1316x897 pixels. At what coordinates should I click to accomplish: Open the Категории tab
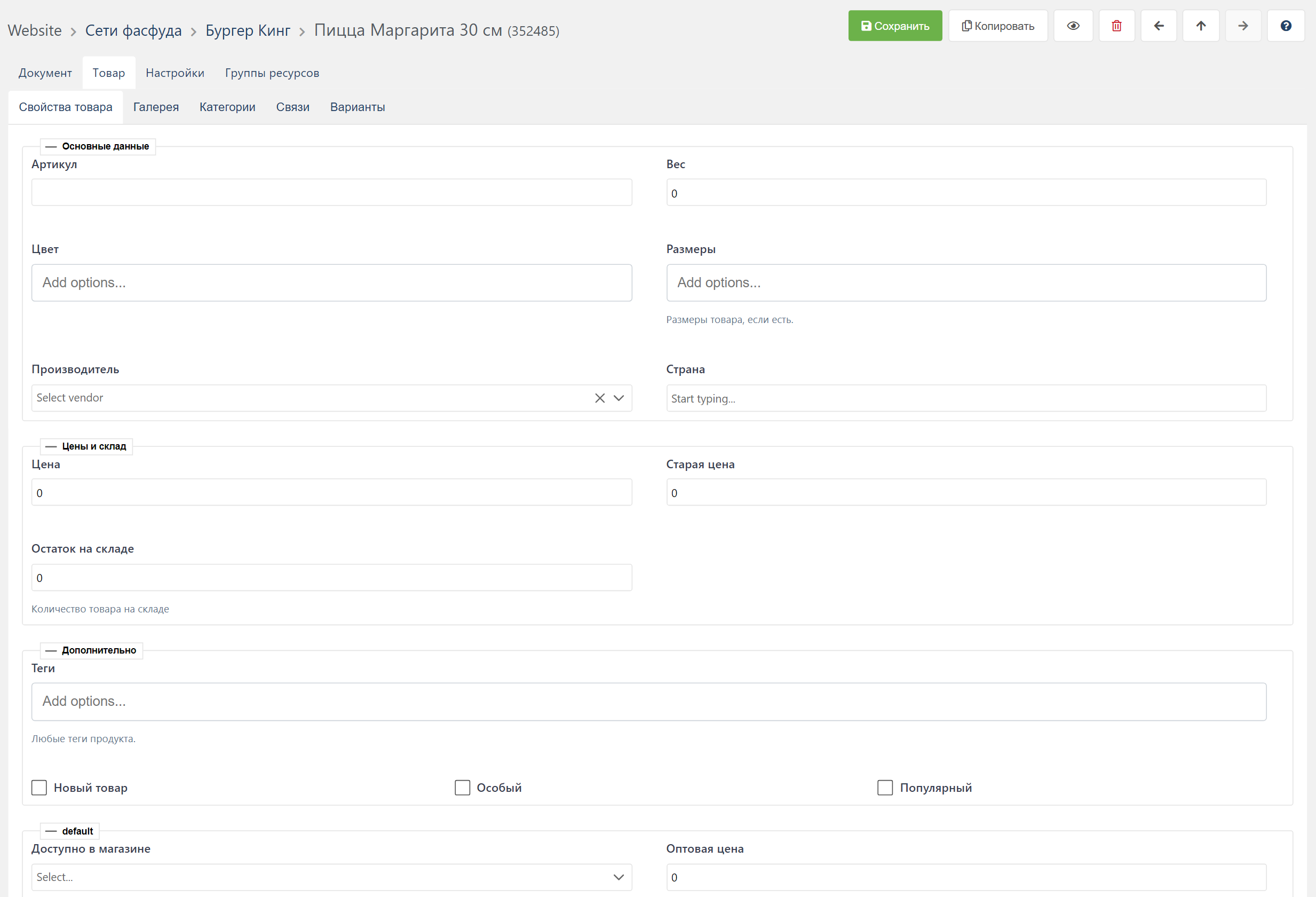click(227, 107)
